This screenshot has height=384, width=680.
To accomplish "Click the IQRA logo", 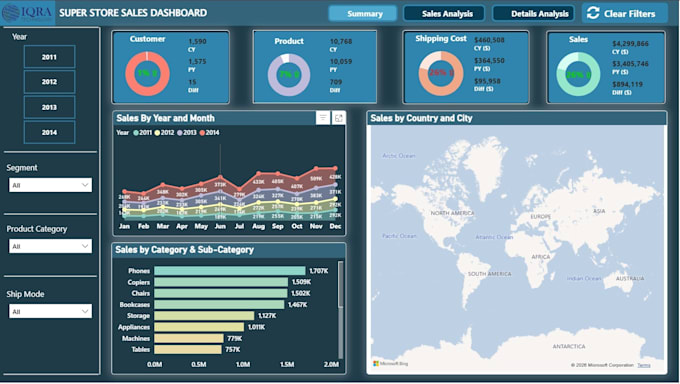I will [27, 13].
